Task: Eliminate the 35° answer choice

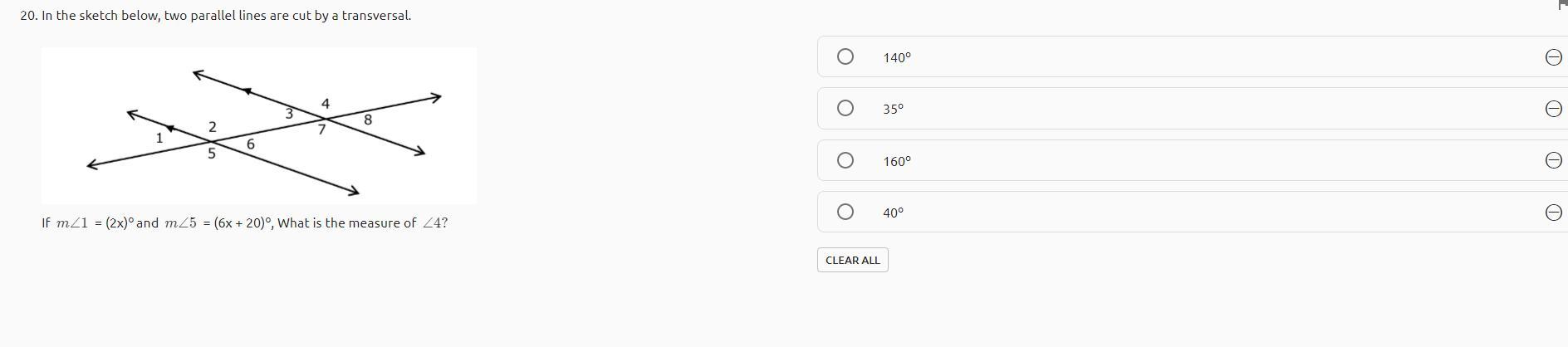Action: click(x=1553, y=109)
